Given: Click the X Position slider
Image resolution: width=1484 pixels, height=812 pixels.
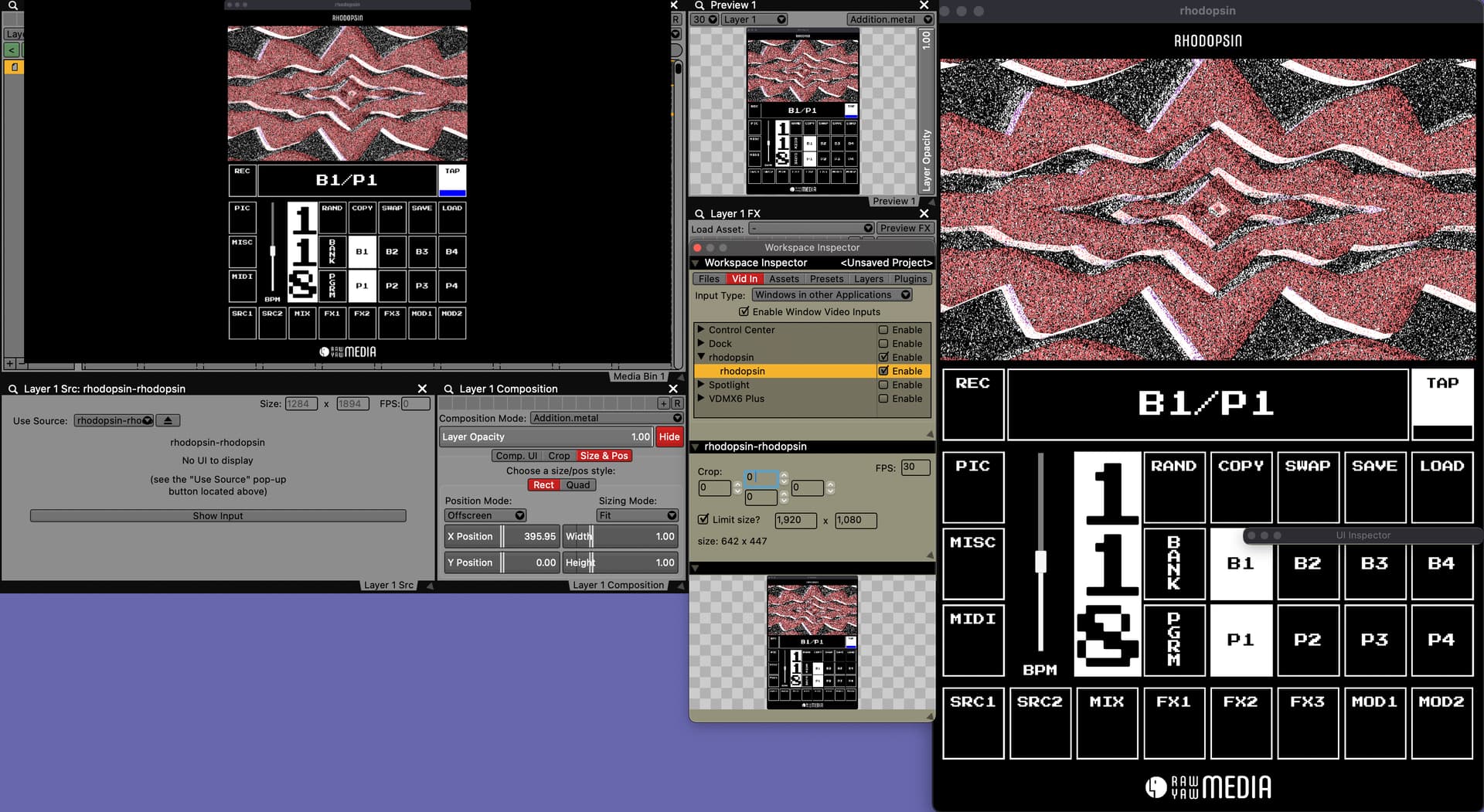Looking at the screenshot, I should pos(501,537).
